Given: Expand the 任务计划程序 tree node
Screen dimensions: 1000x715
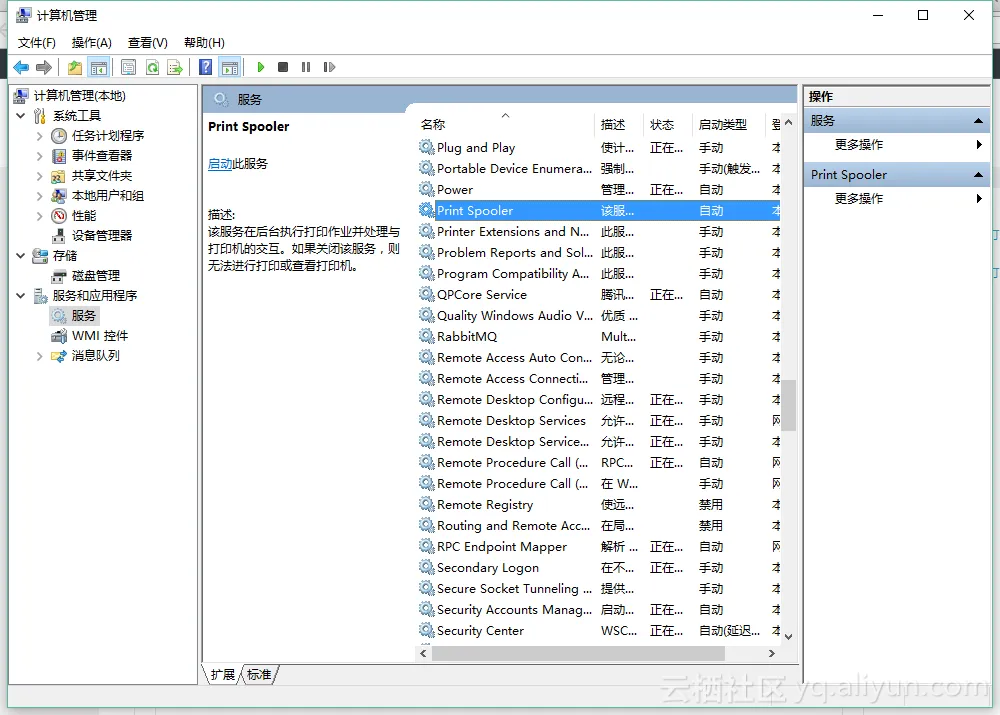Looking at the screenshot, I should point(39,136).
